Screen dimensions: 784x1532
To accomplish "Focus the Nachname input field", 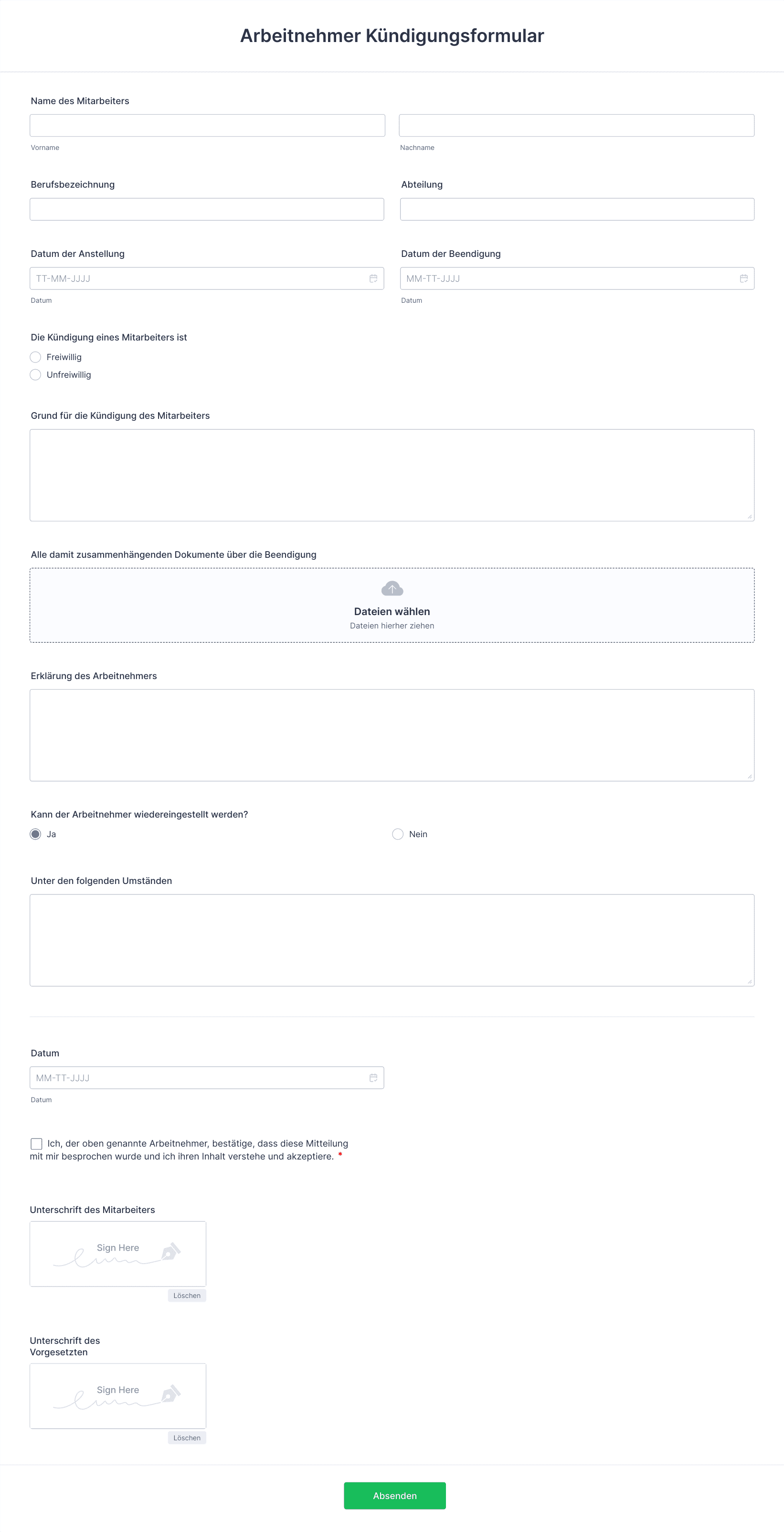I will pos(577,126).
